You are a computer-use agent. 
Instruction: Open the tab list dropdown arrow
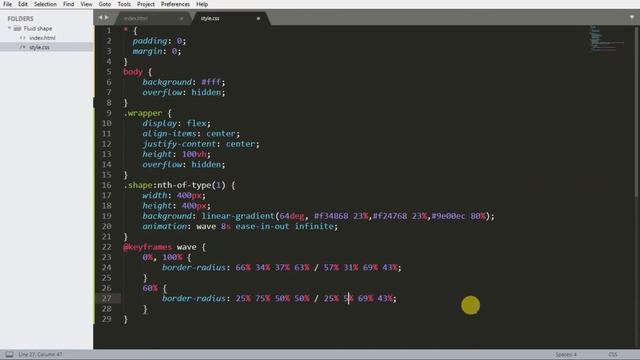pyautogui.click(x=632, y=18)
